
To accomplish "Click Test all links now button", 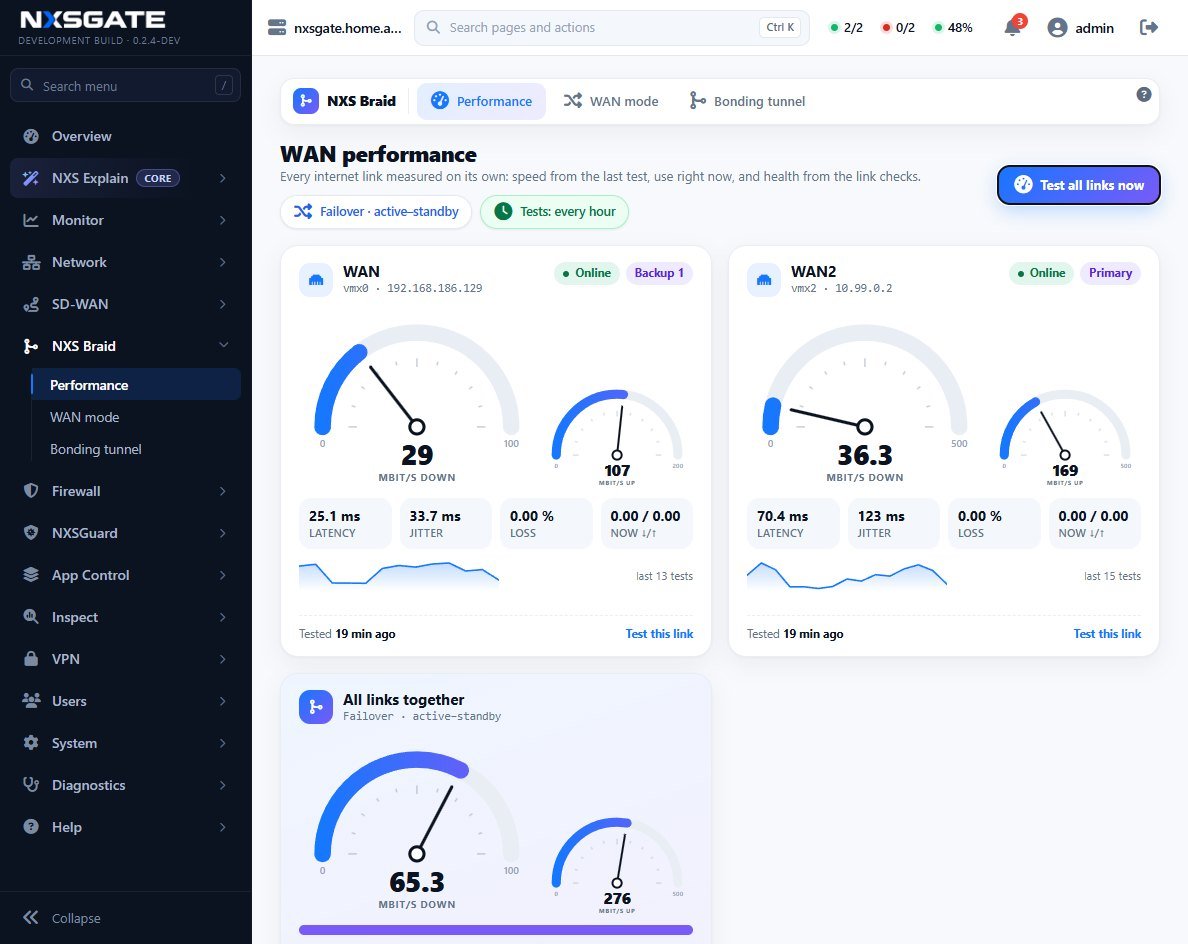I will [x=1078, y=185].
